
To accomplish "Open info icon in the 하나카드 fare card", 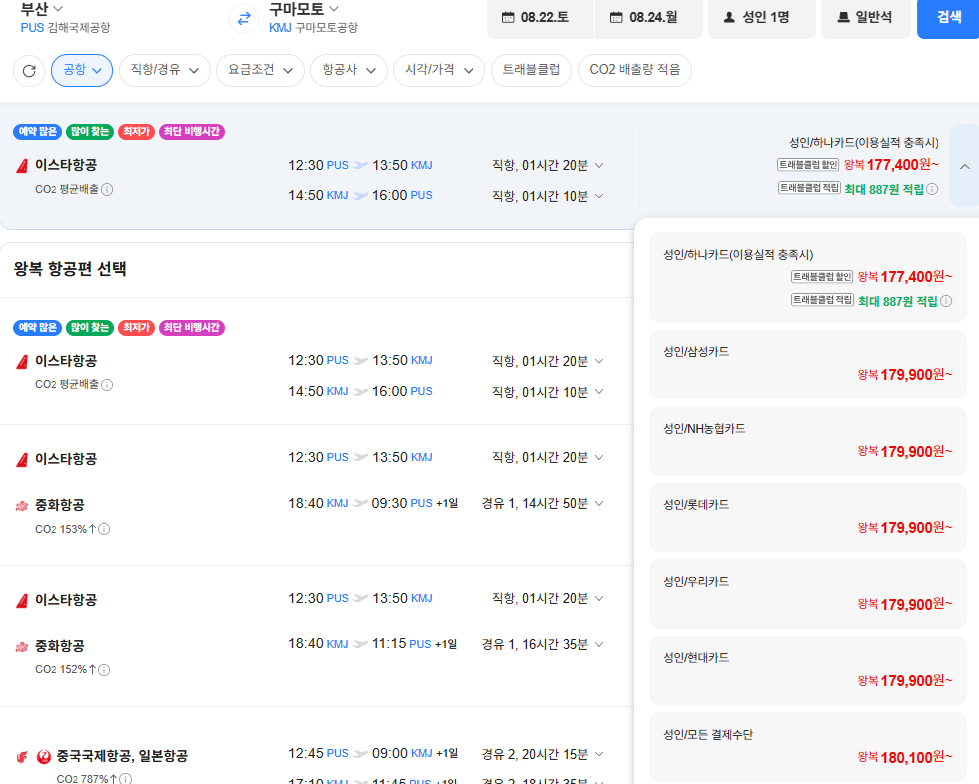I will [x=946, y=301].
